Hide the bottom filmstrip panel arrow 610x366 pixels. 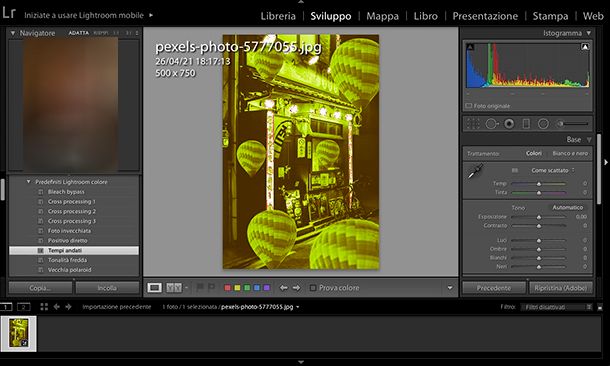coord(301,362)
